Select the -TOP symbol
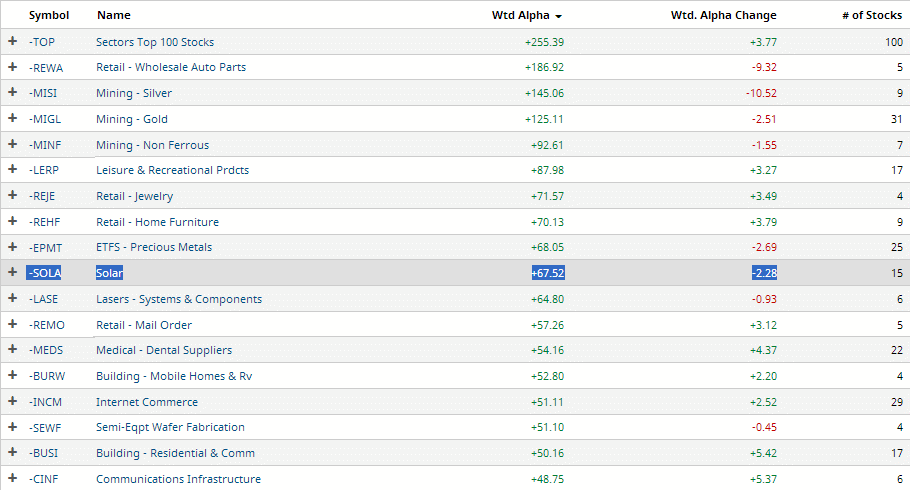The image size is (910, 490). coord(42,42)
